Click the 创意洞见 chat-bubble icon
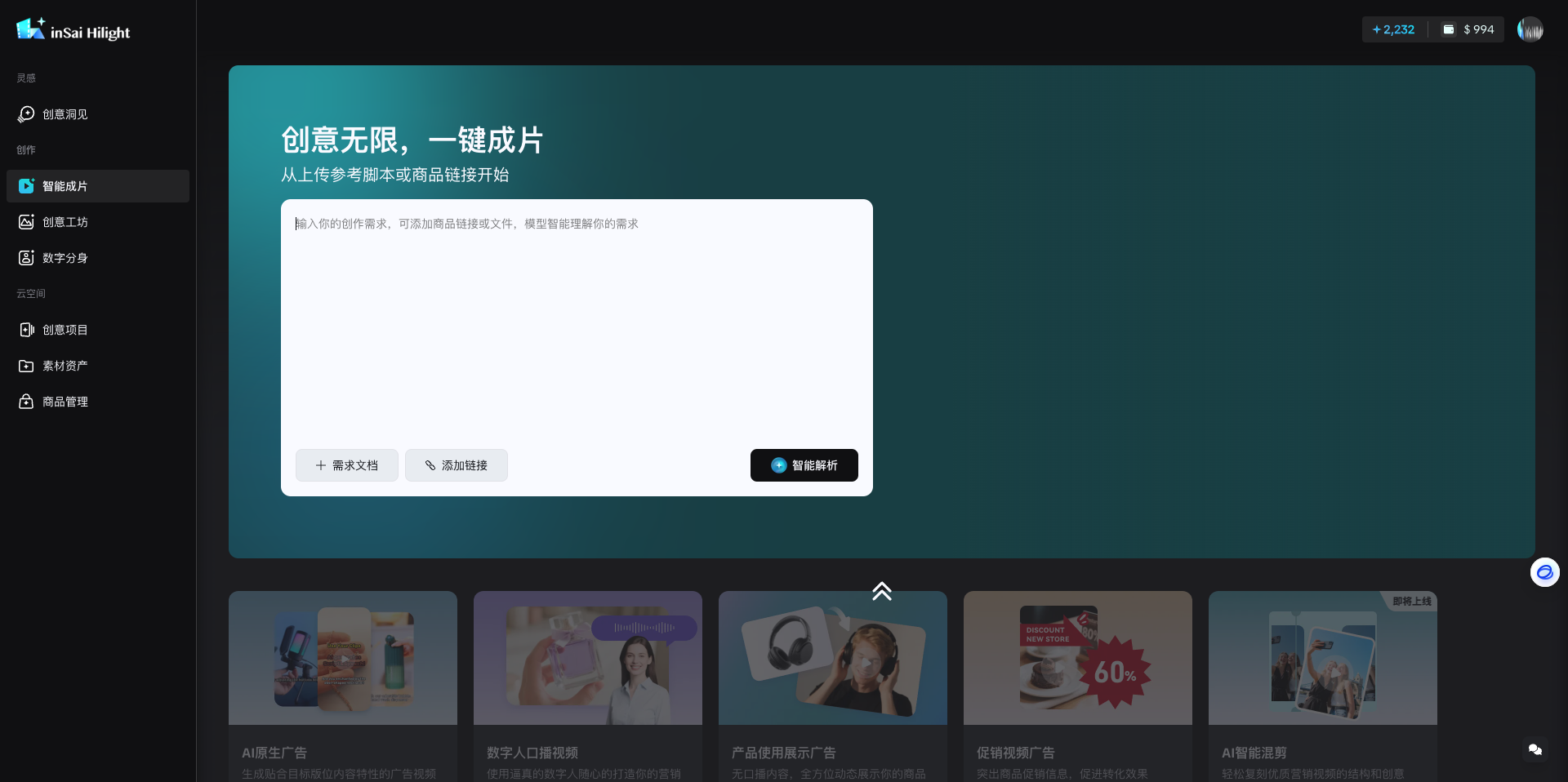The width and height of the screenshot is (1568, 782). (26, 114)
